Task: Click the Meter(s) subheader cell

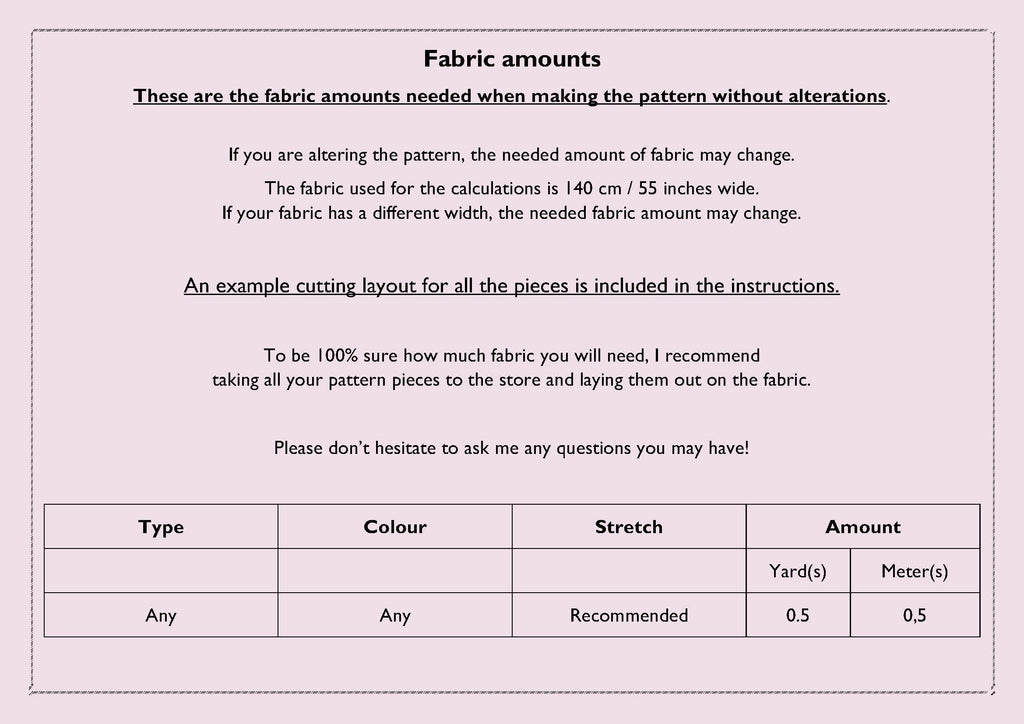Action: (x=915, y=571)
